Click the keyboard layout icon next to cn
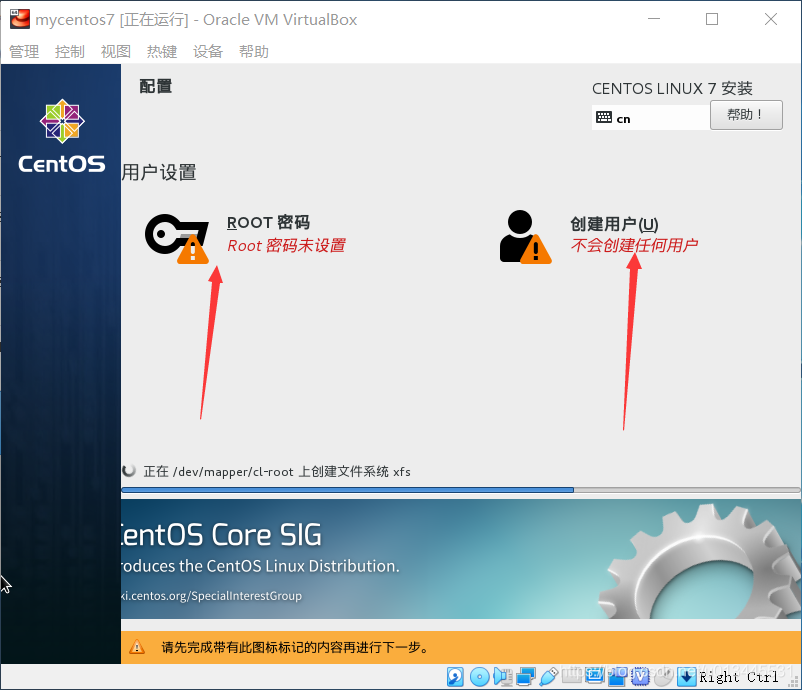The width and height of the screenshot is (802, 690). [x=604, y=118]
